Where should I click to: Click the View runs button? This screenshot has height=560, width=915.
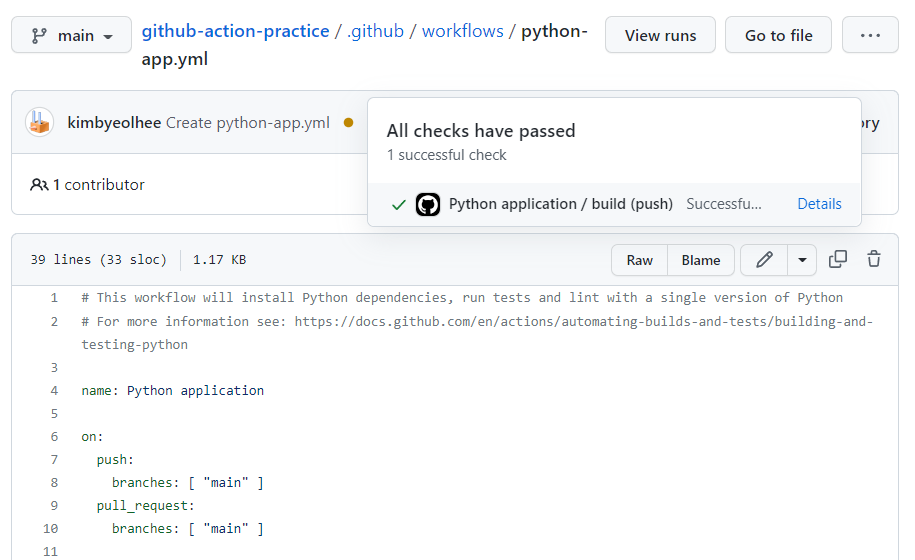tap(660, 35)
